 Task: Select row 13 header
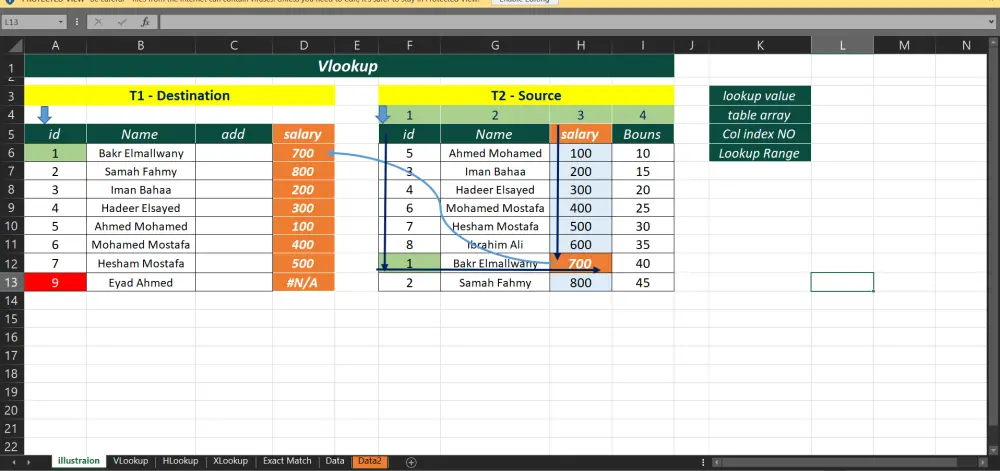coord(12,282)
